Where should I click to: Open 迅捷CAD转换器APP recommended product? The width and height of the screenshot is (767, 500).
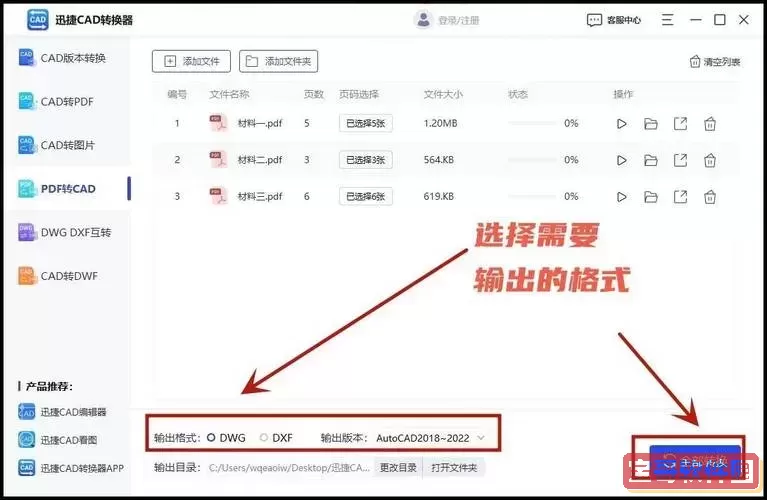click(71, 468)
